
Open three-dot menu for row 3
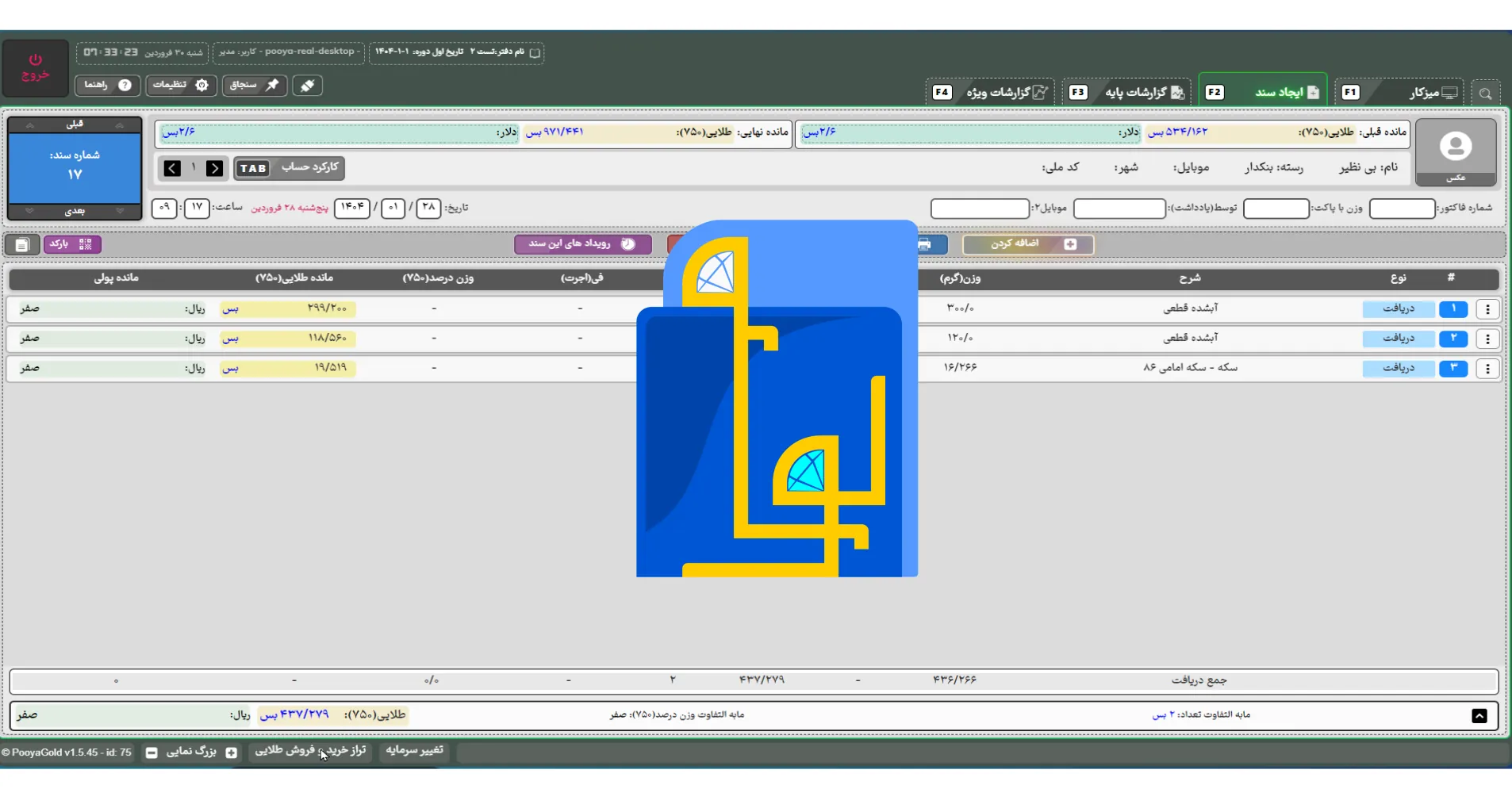1487,369
